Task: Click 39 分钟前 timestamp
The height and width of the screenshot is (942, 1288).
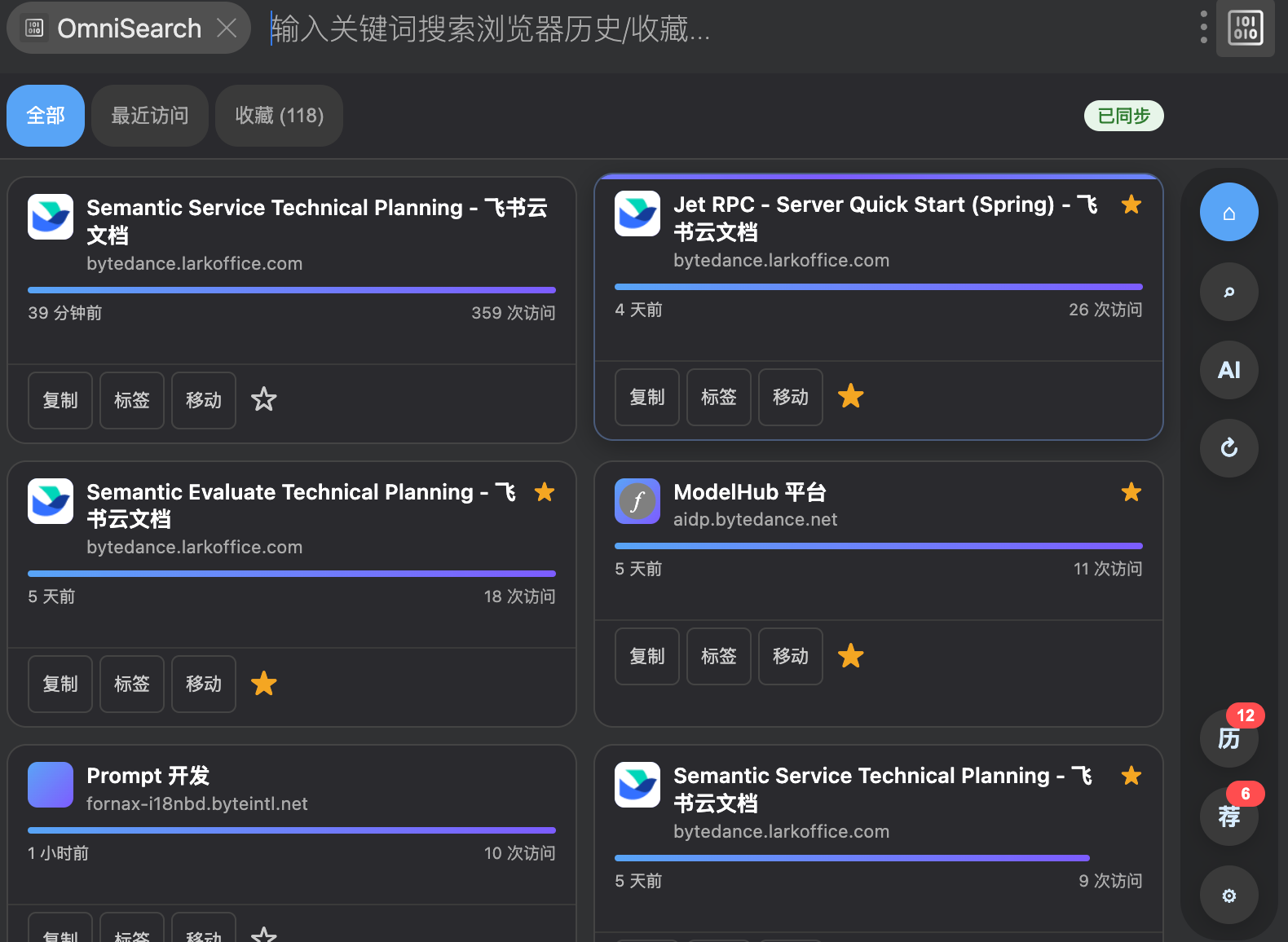Action: coord(65,313)
